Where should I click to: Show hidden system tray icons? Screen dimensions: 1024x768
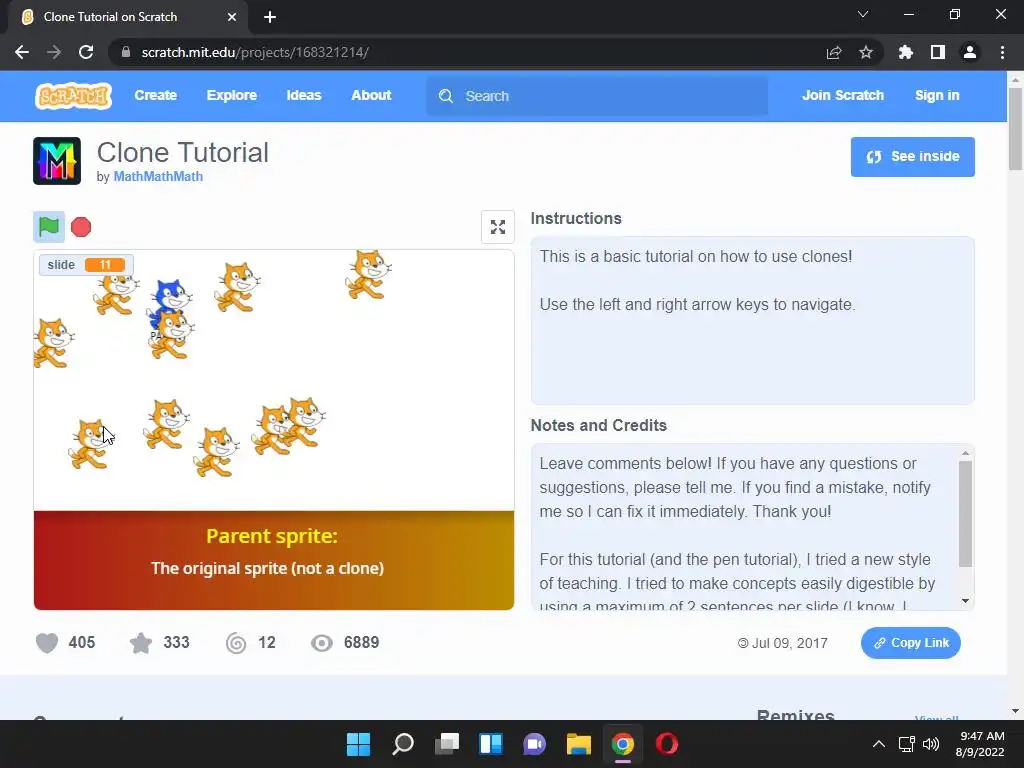coord(879,744)
